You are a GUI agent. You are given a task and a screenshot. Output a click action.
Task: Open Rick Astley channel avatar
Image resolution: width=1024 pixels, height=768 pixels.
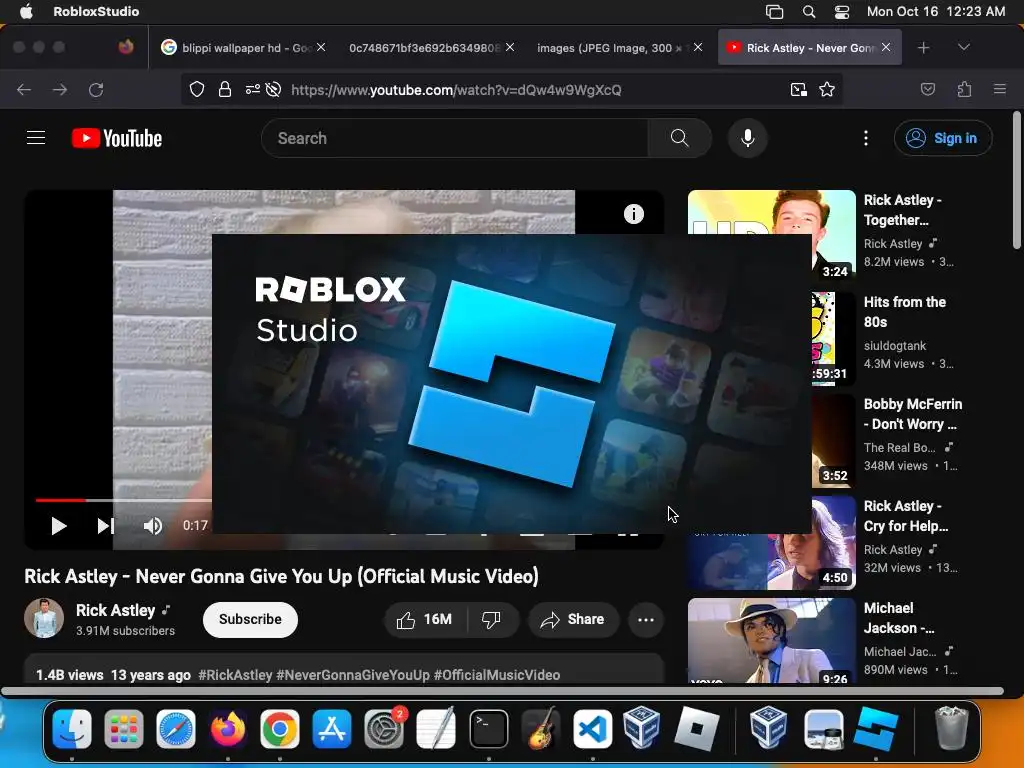pos(44,618)
